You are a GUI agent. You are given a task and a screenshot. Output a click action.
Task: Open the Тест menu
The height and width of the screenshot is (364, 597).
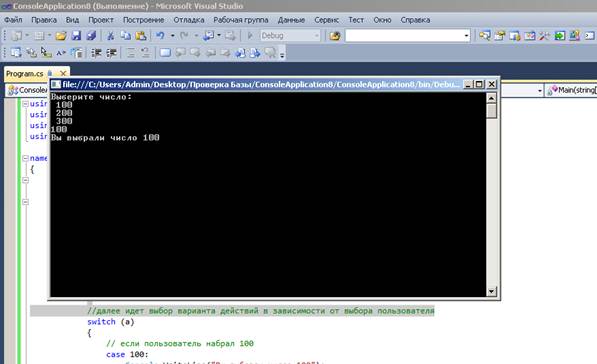pos(356,20)
